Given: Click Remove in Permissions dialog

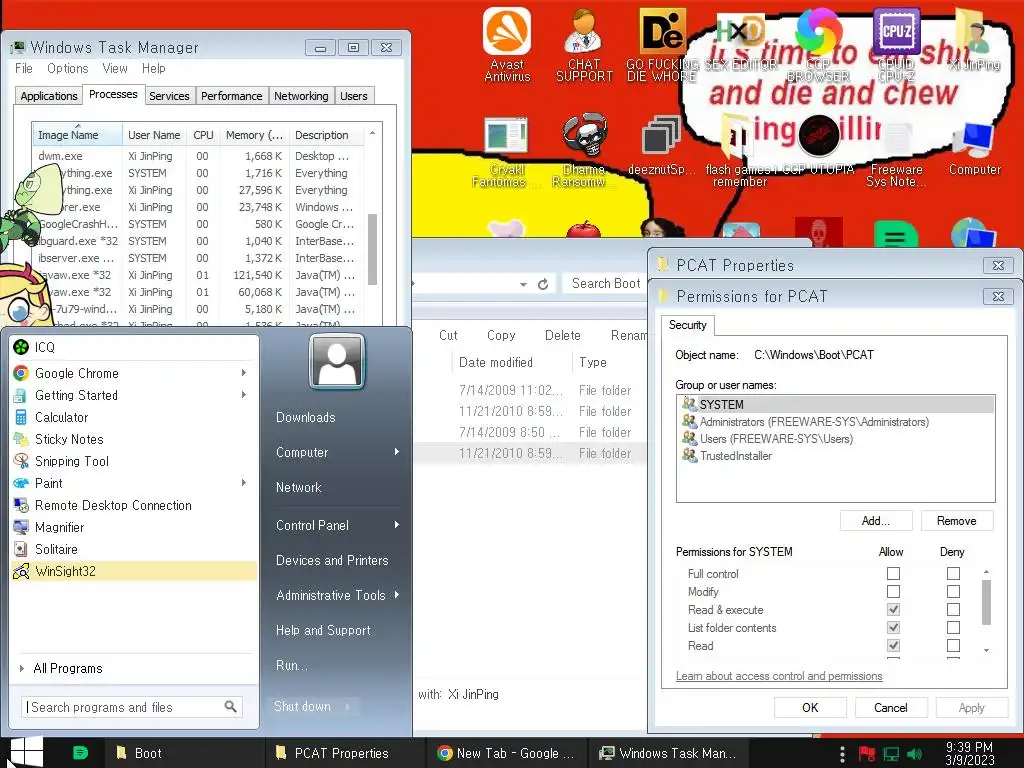Looking at the screenshot, I should pyautogui.click(x=957, y=520).
